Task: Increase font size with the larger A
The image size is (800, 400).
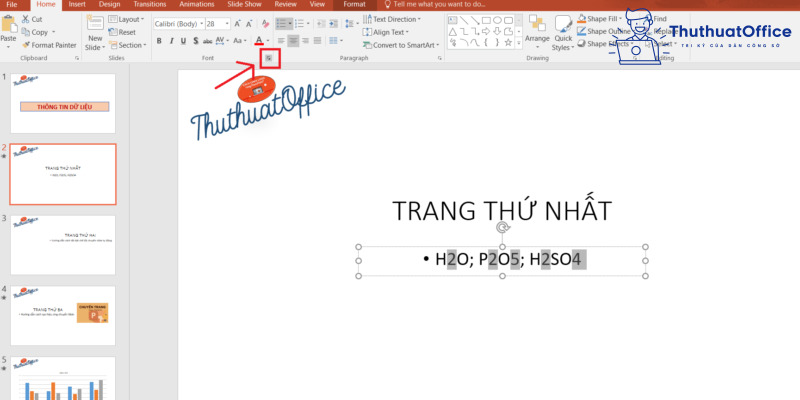Action: click(x=238, y=24)
